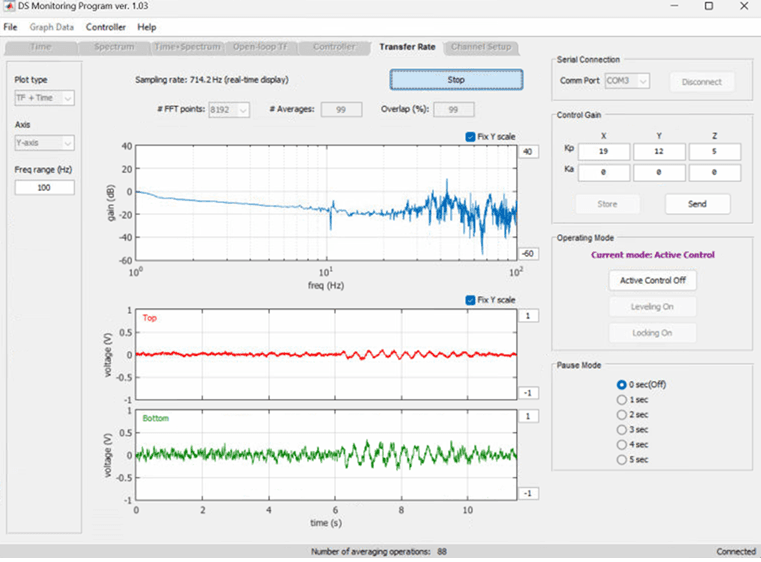
Task: Click the Store button
Action: 608,204
